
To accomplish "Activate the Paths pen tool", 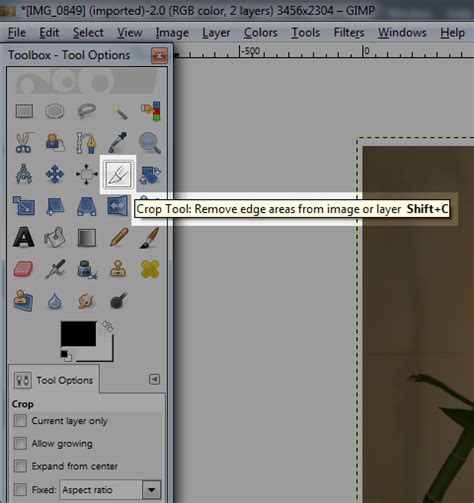I will tap(86, 143).
